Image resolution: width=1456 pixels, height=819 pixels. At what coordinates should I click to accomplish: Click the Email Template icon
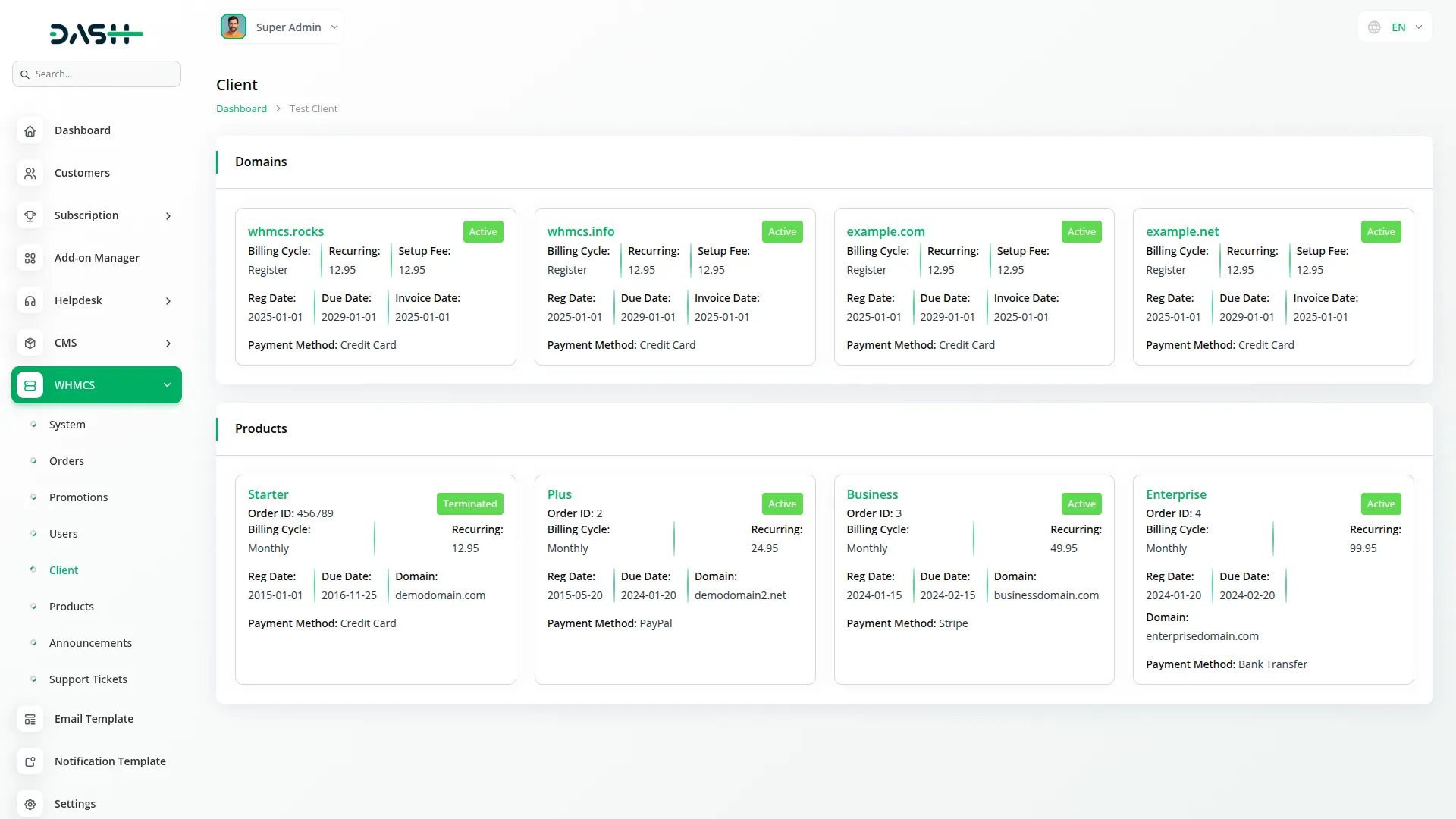(x=30, y=720)
